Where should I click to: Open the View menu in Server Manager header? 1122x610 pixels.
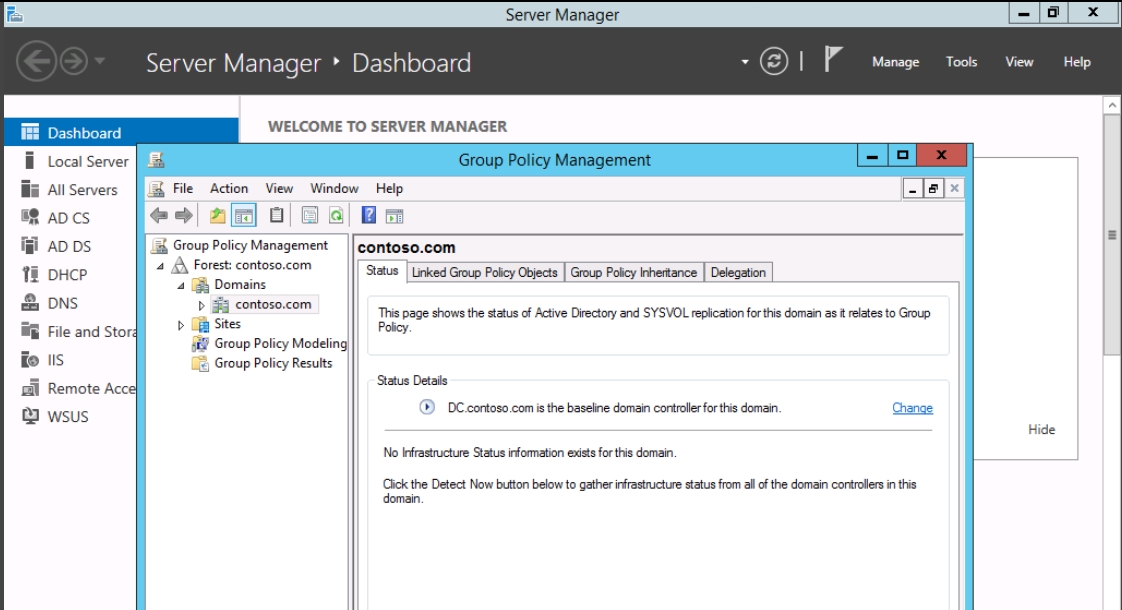coord(1019,62)
